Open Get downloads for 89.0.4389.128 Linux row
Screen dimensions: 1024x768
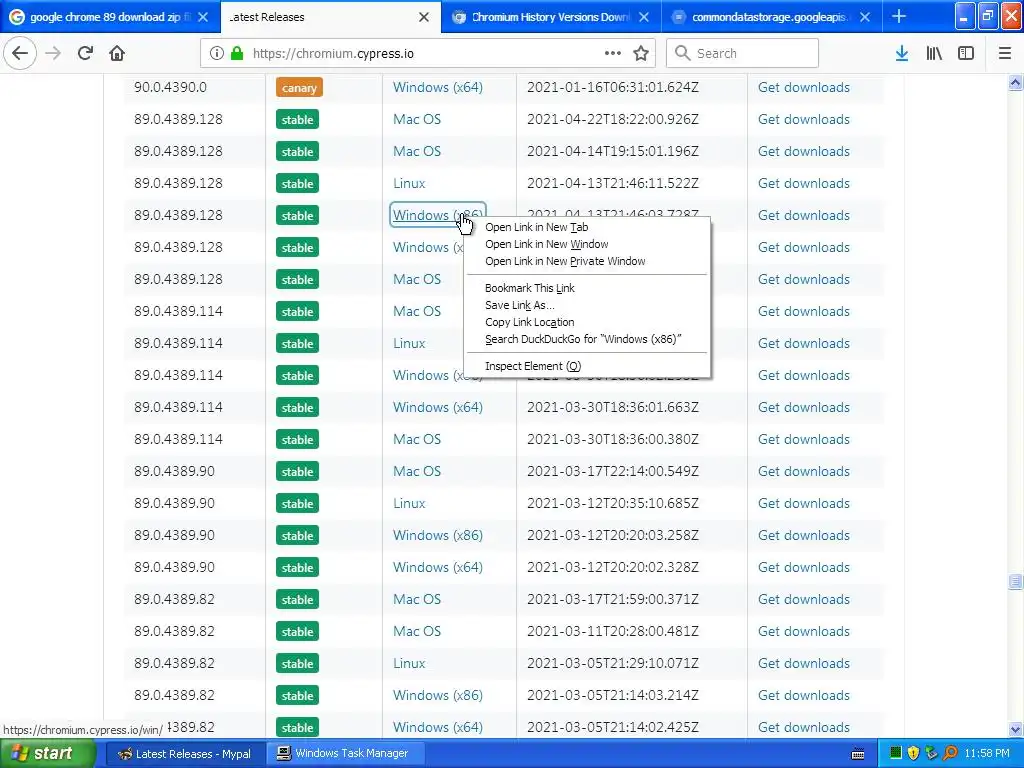(x=803, y=184)
